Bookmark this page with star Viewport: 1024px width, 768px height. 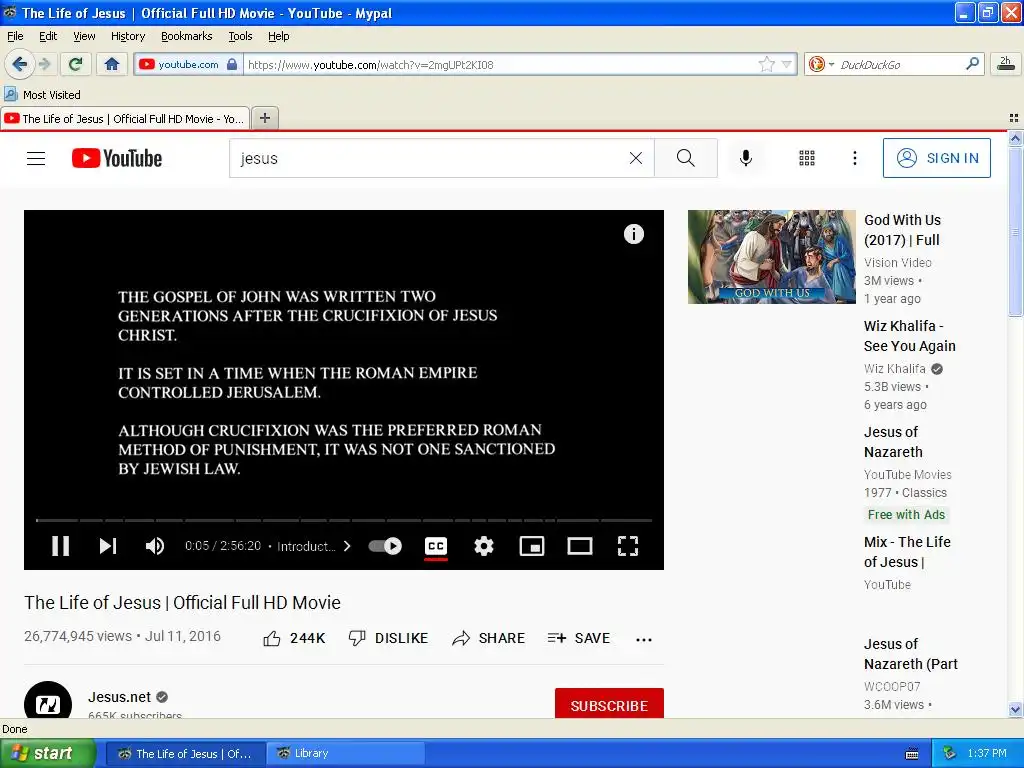766,64
